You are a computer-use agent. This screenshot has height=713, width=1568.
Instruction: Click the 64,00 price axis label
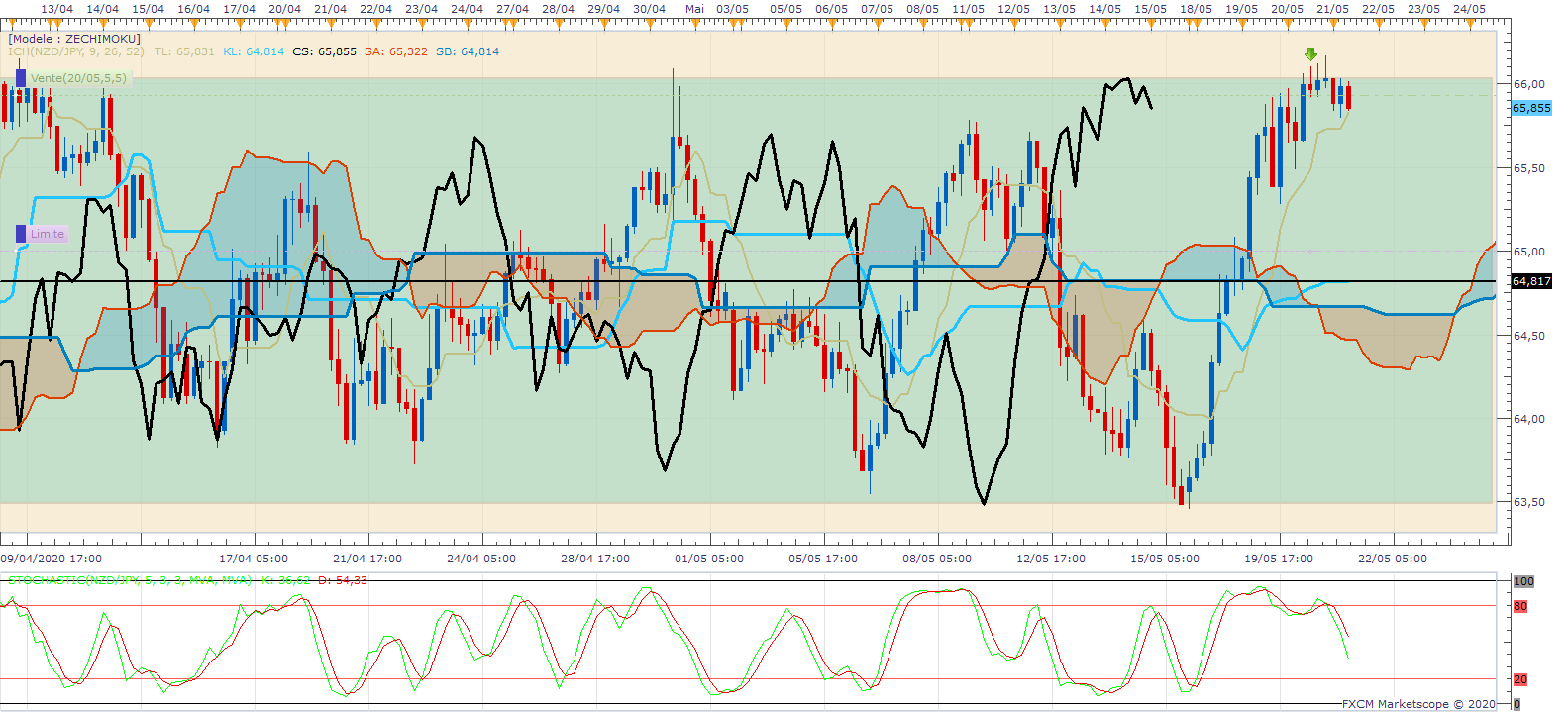coord(1529,419)
